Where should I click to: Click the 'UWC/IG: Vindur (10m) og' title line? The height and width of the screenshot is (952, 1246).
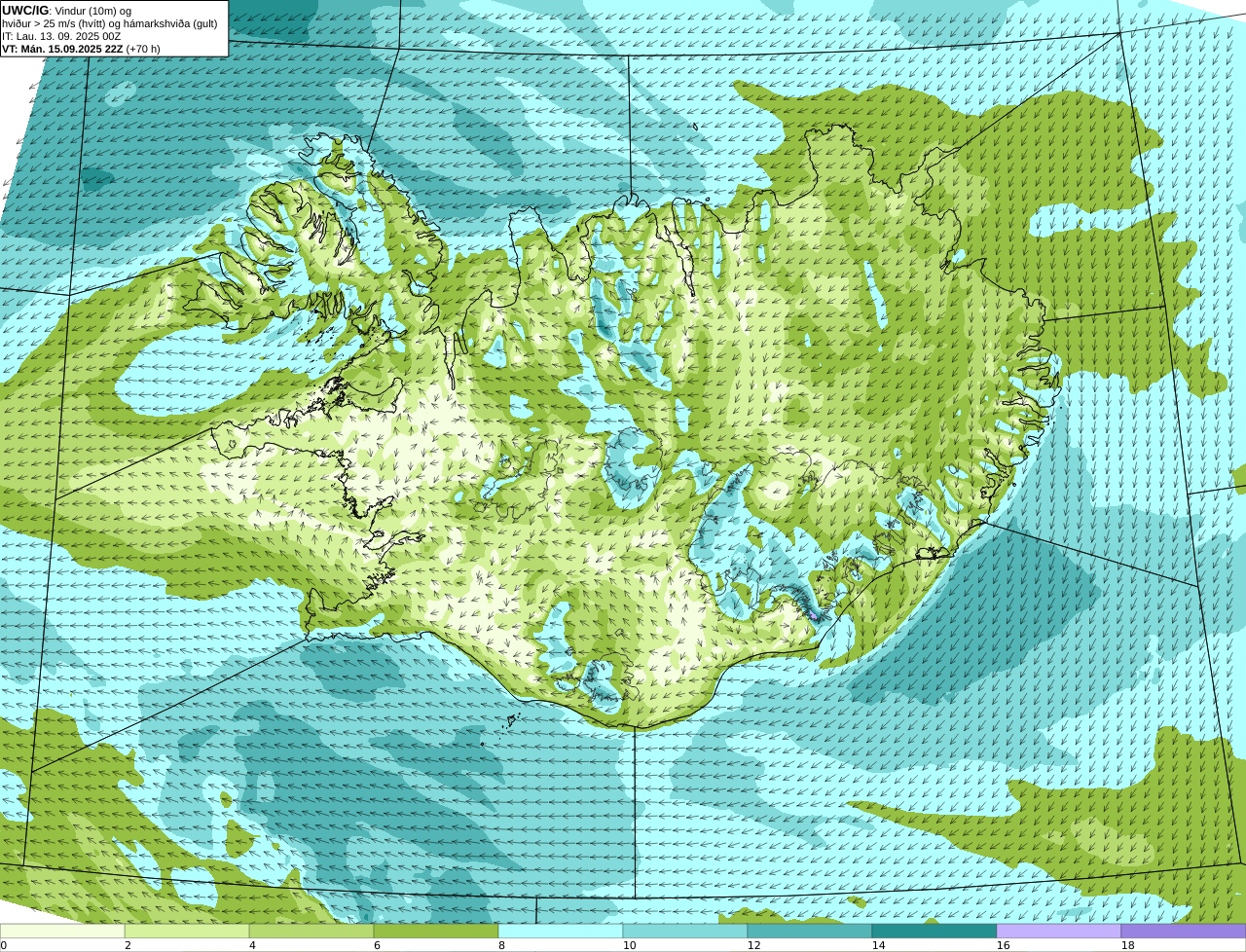pos(66,10)
